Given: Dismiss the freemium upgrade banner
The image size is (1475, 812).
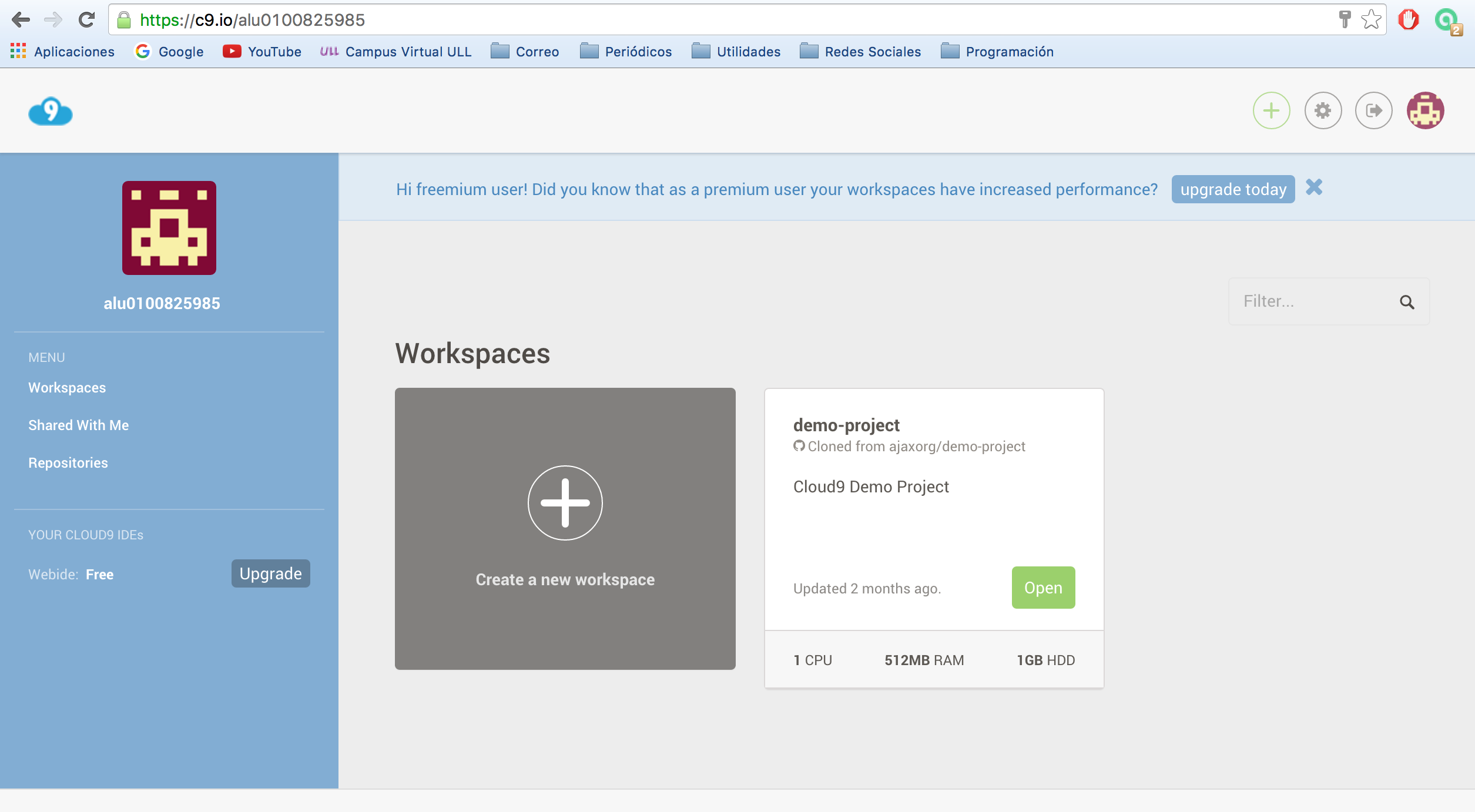Looking at the screenshot, I should (x=1314, y=188).
